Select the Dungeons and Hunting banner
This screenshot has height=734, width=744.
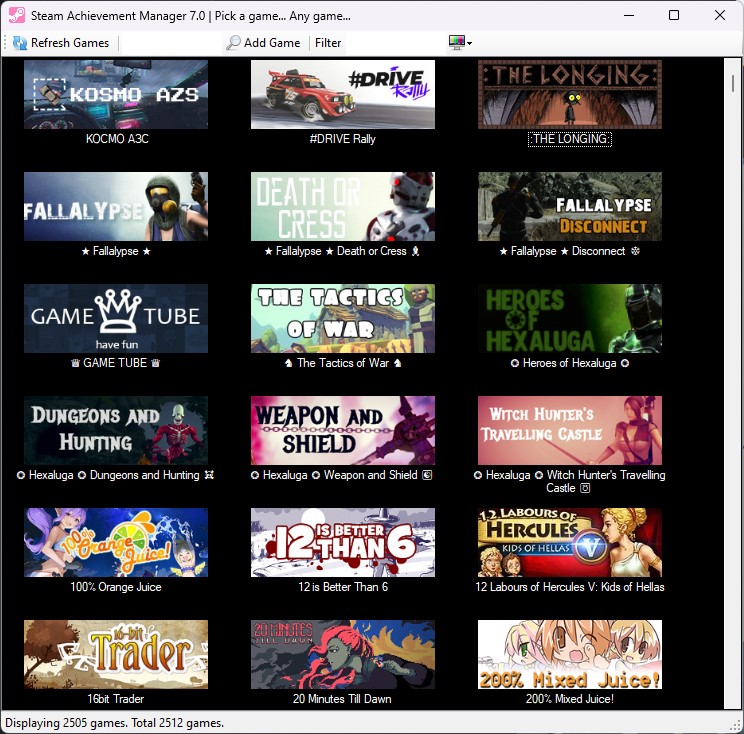(116, 430)
